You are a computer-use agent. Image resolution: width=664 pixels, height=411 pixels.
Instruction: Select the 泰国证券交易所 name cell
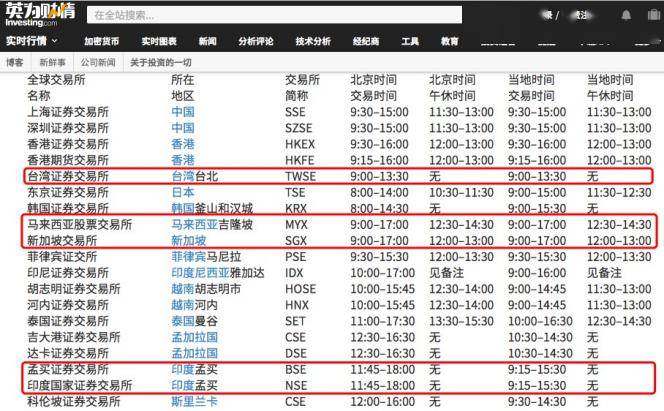pos(68,321)
